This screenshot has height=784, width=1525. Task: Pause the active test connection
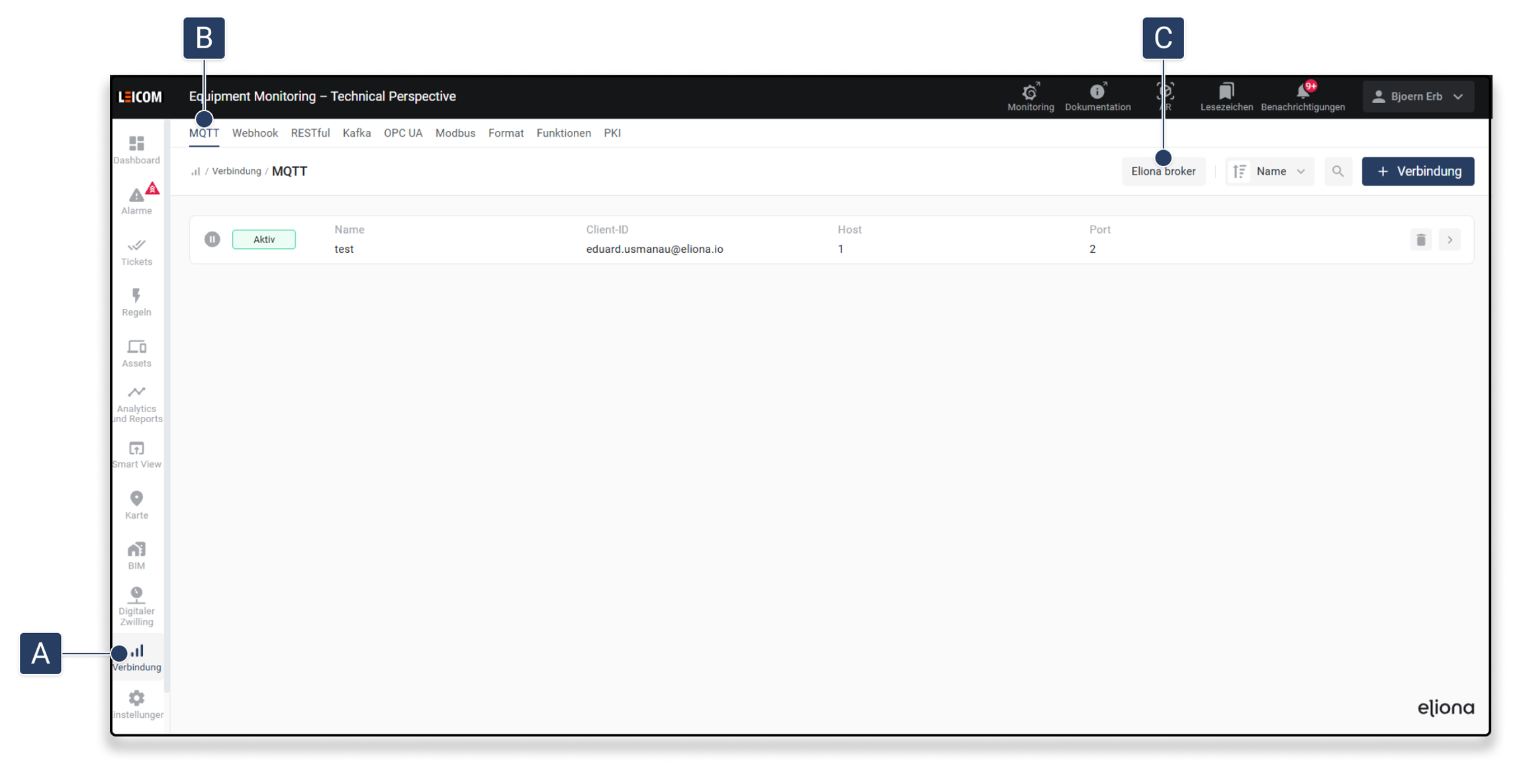(x=212, y=240)
